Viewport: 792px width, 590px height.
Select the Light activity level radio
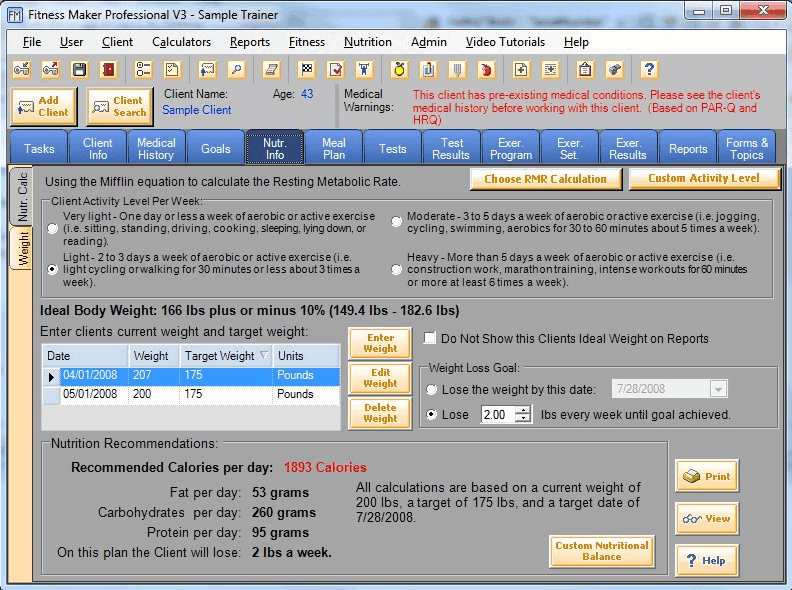(x=52, y=270)
